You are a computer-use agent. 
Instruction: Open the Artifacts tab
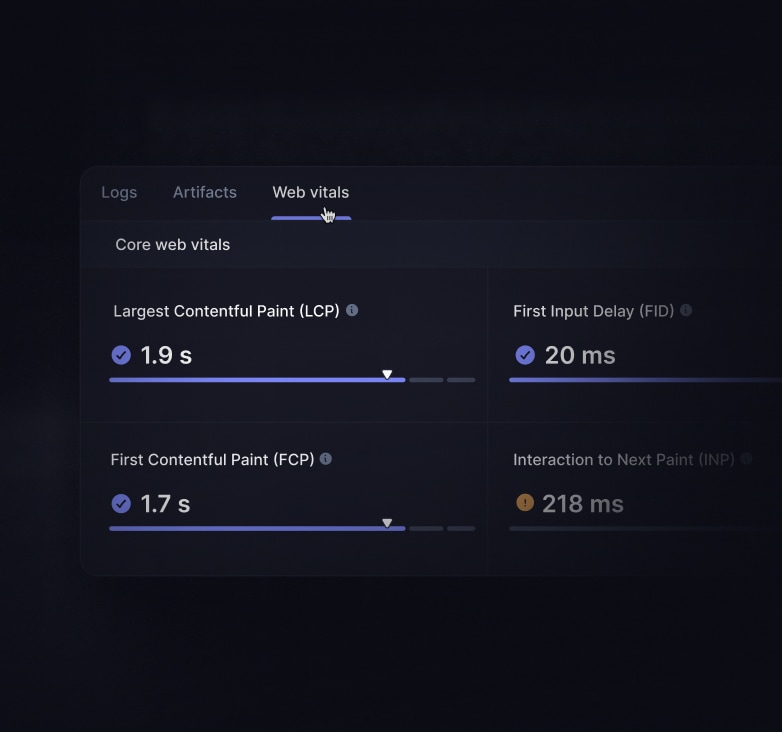coord(205,192)
